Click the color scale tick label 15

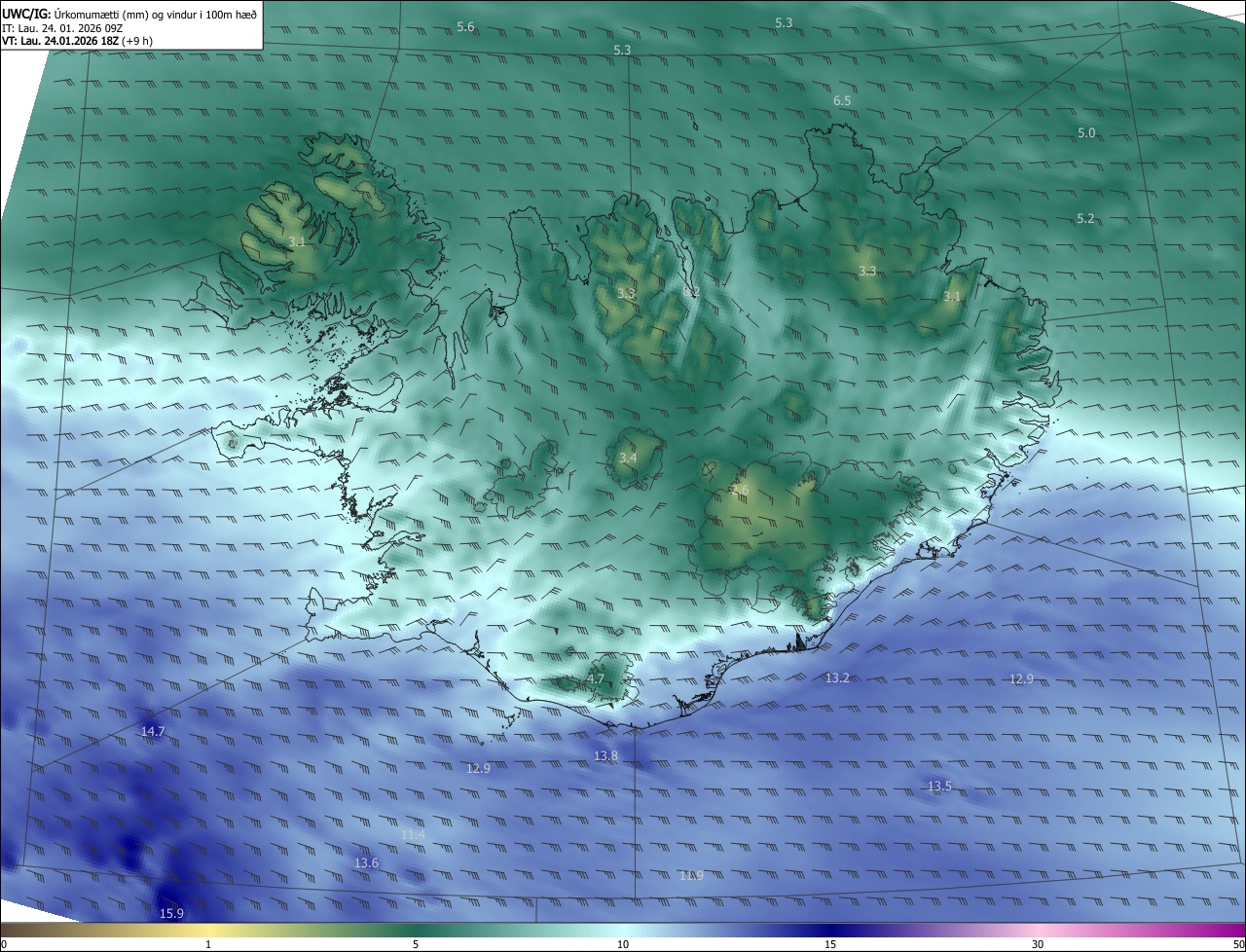point(830,944)
